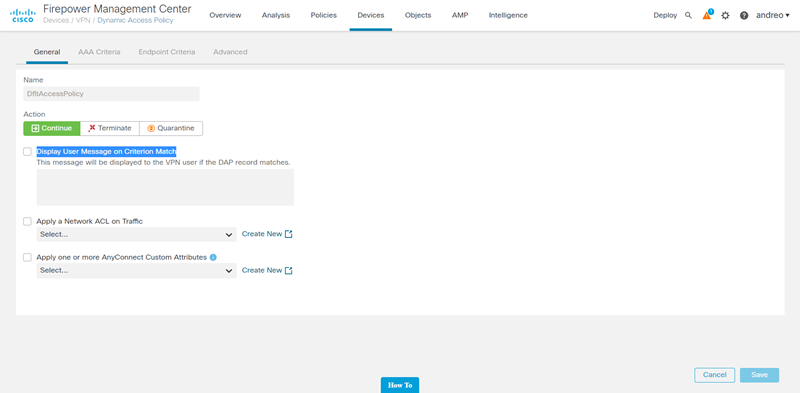Click the AnyConnect Custom Attributes info icon

[213, 257]
